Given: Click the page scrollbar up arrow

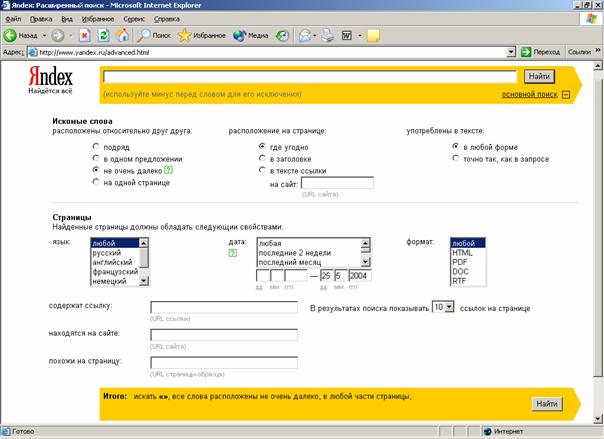Looking at the screenshot, I should click(598, 66).
